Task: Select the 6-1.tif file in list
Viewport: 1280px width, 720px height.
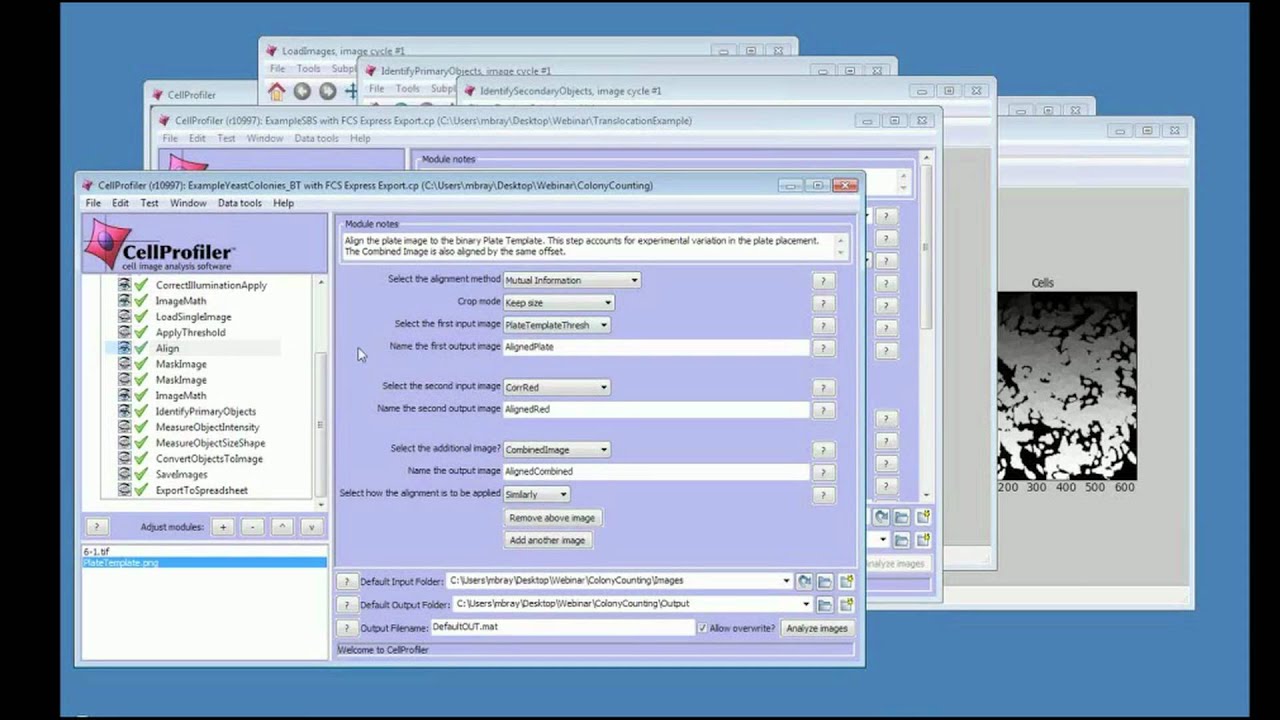Action: coord(204,552)
